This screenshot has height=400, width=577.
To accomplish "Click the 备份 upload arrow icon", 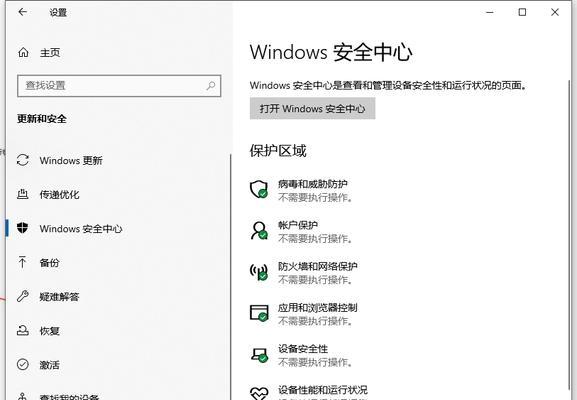I will pos(22,262).
